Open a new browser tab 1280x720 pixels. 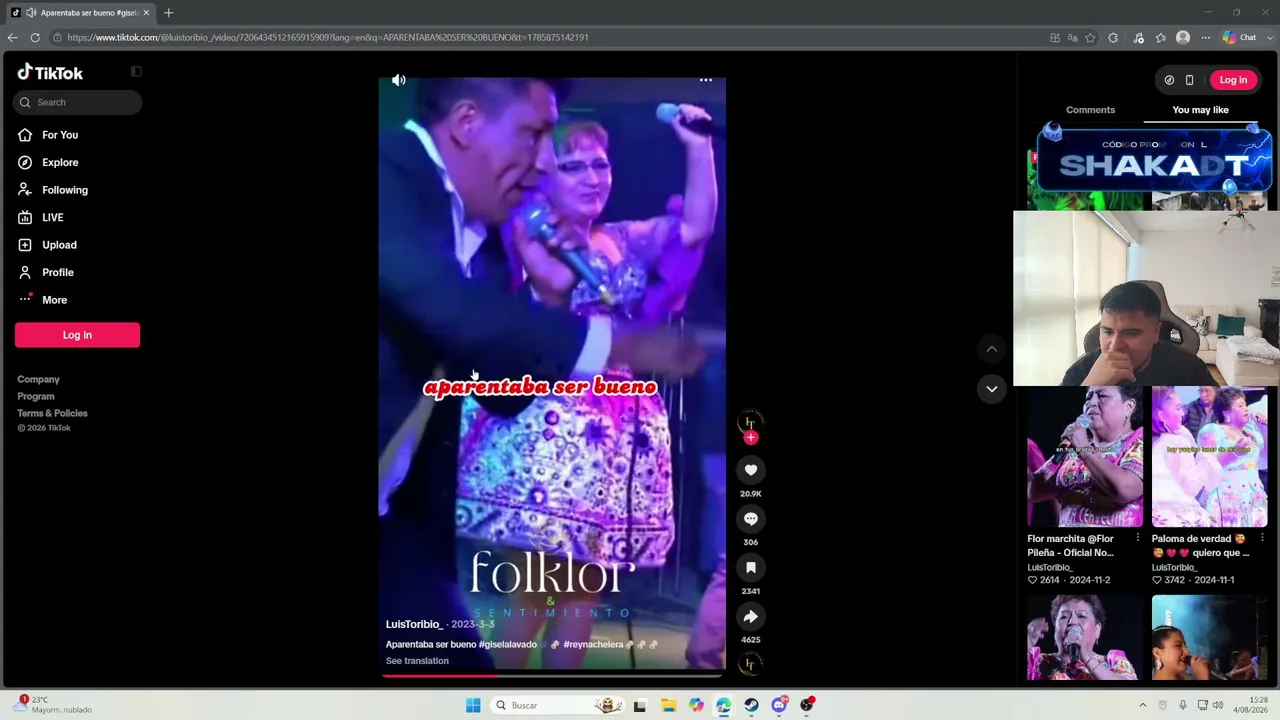pos(168,13)
